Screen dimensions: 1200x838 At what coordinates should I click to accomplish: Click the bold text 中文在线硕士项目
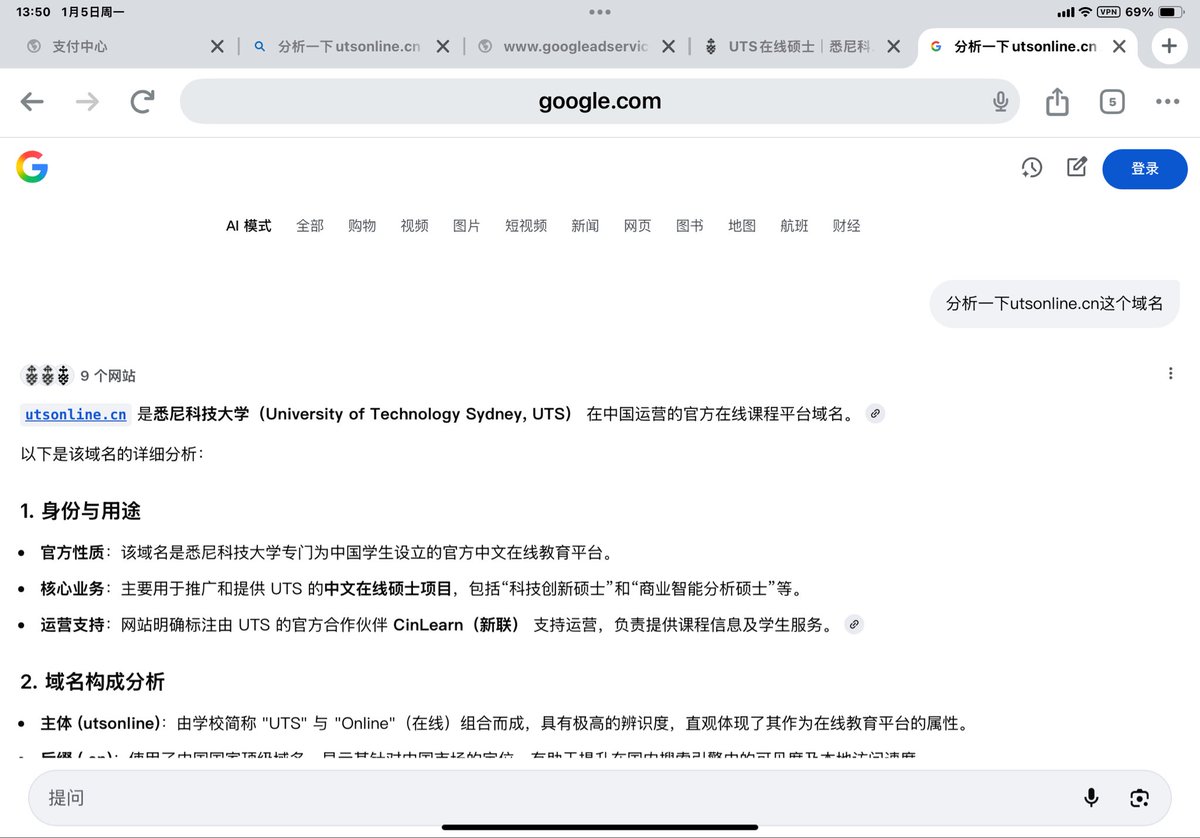(x=388, y=588)
